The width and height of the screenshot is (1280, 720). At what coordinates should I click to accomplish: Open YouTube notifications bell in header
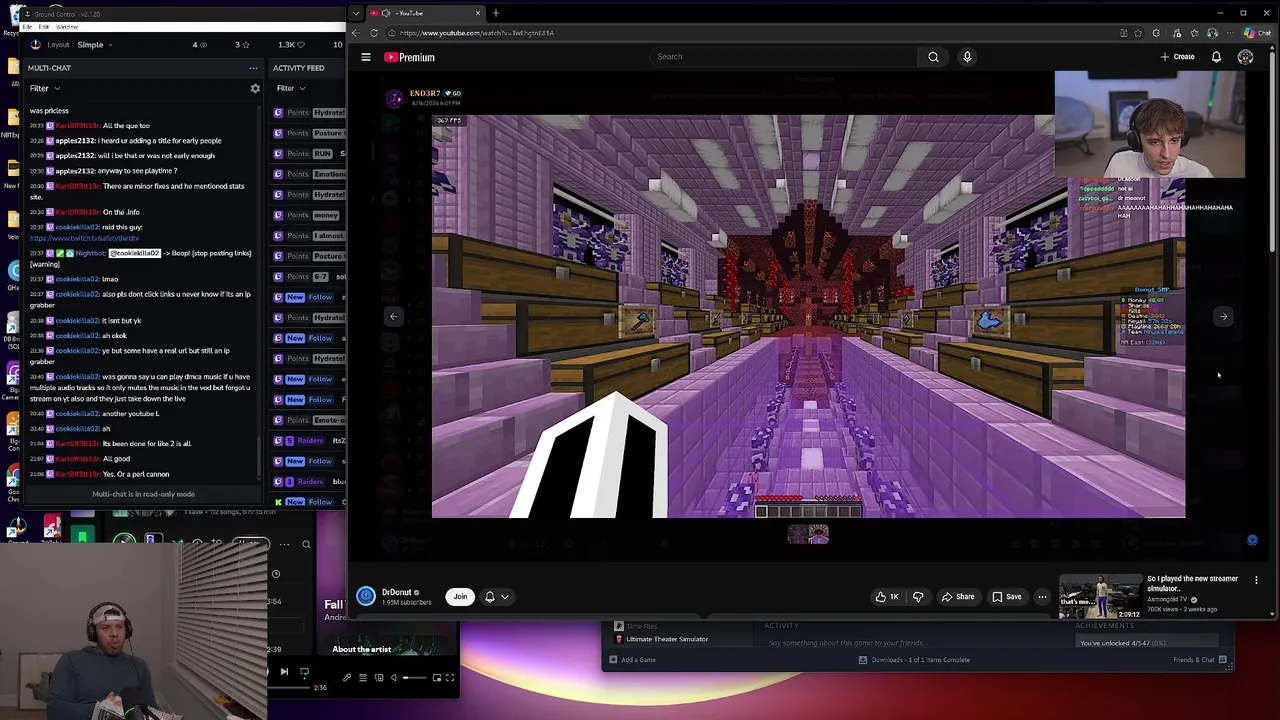tap(1216, 57)
